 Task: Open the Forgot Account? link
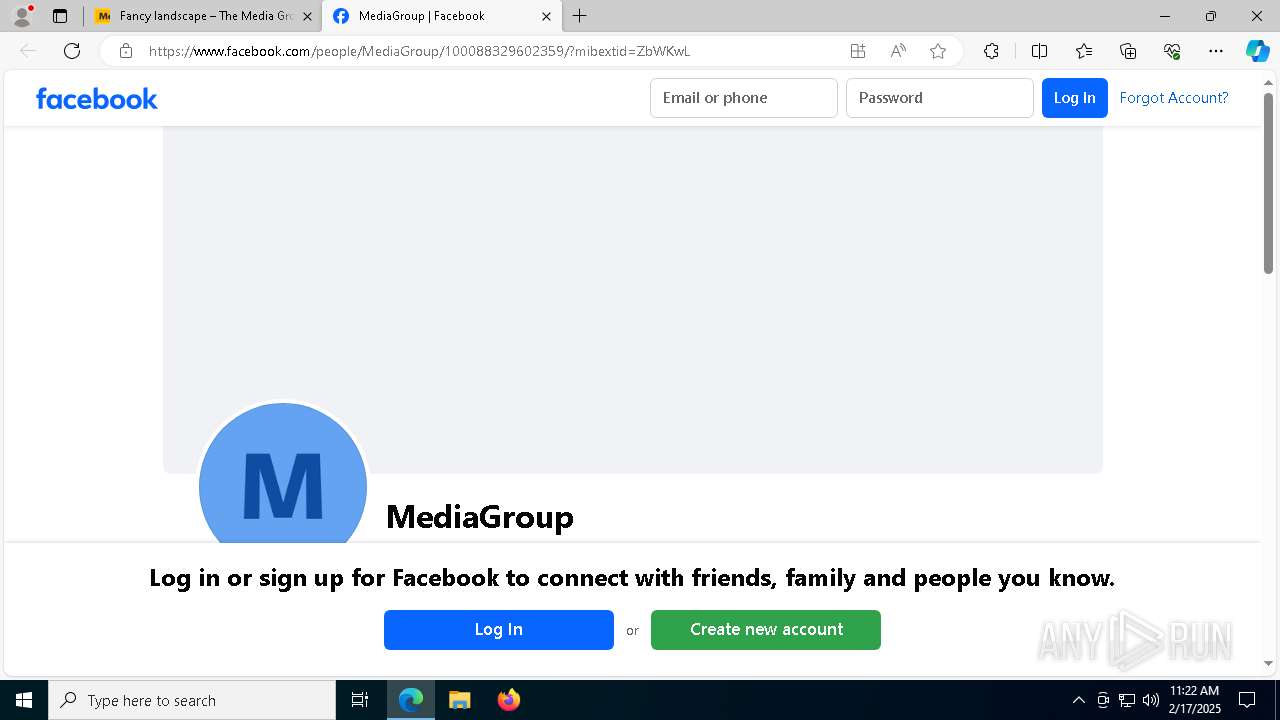coord(1174,98)
